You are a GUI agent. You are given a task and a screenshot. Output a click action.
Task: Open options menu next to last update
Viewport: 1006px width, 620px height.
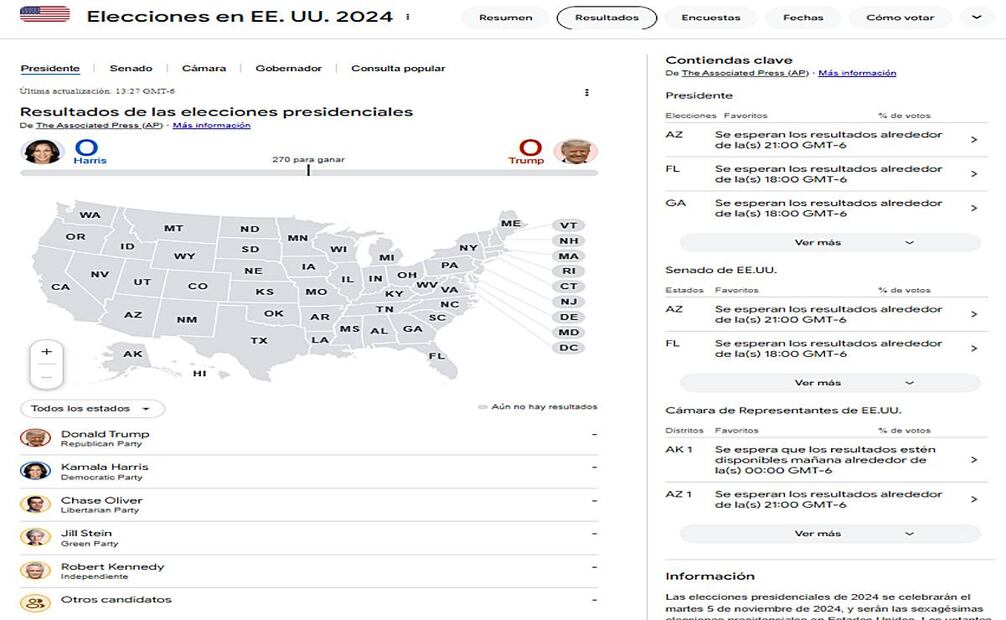587,93
